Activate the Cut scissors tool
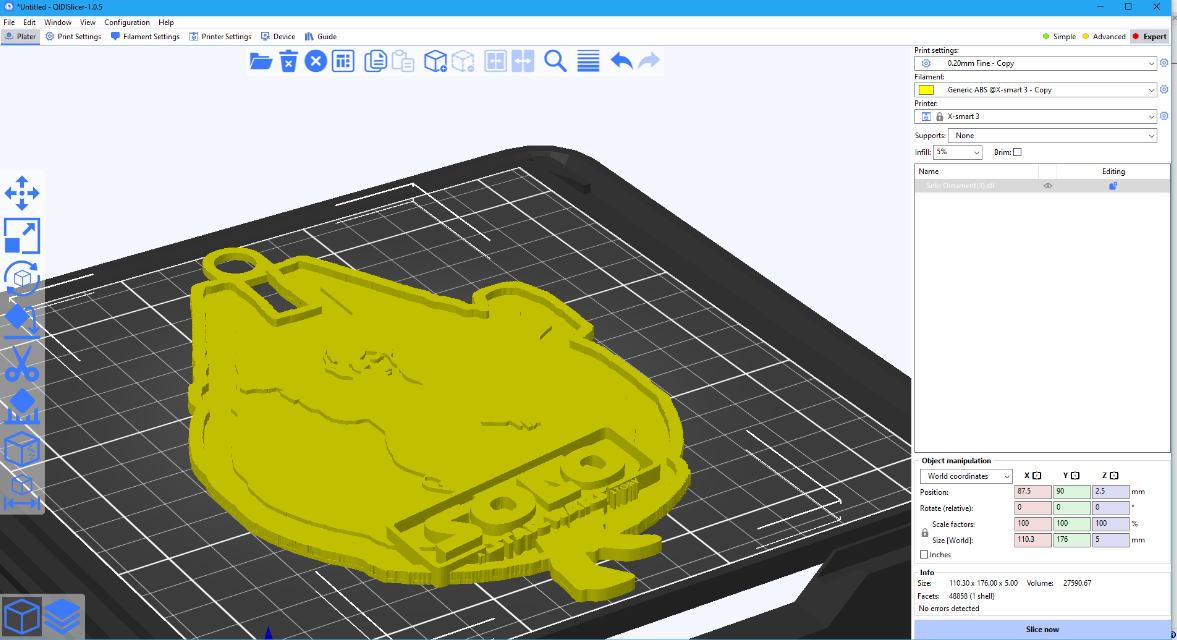Screen dimensions: 1177x640 [x=22, y=364]
